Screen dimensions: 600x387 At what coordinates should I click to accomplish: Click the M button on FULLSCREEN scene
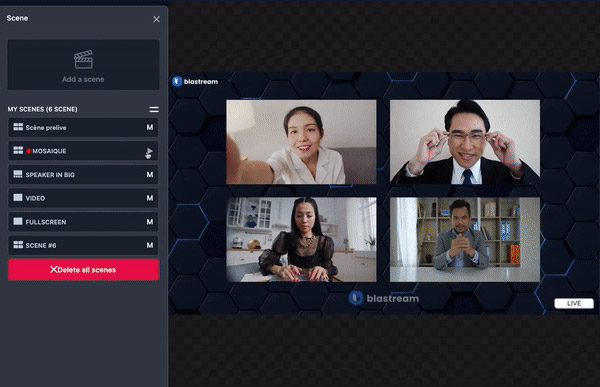150,222
